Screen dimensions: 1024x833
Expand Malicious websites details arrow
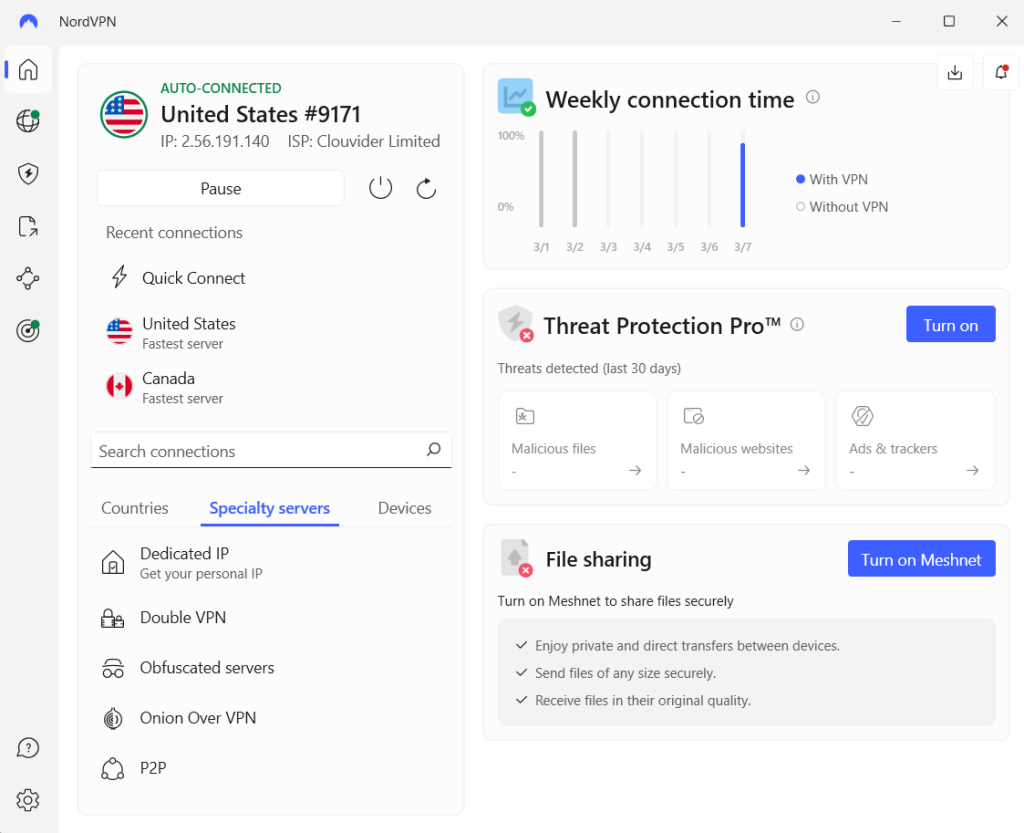tap(804, 470)
